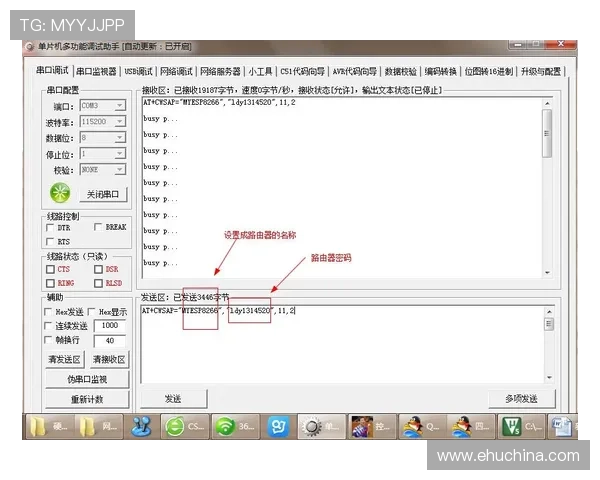Open the 360 WiFi taskbar item
This screenshot has height=480, width=600.
click(235, 426)
